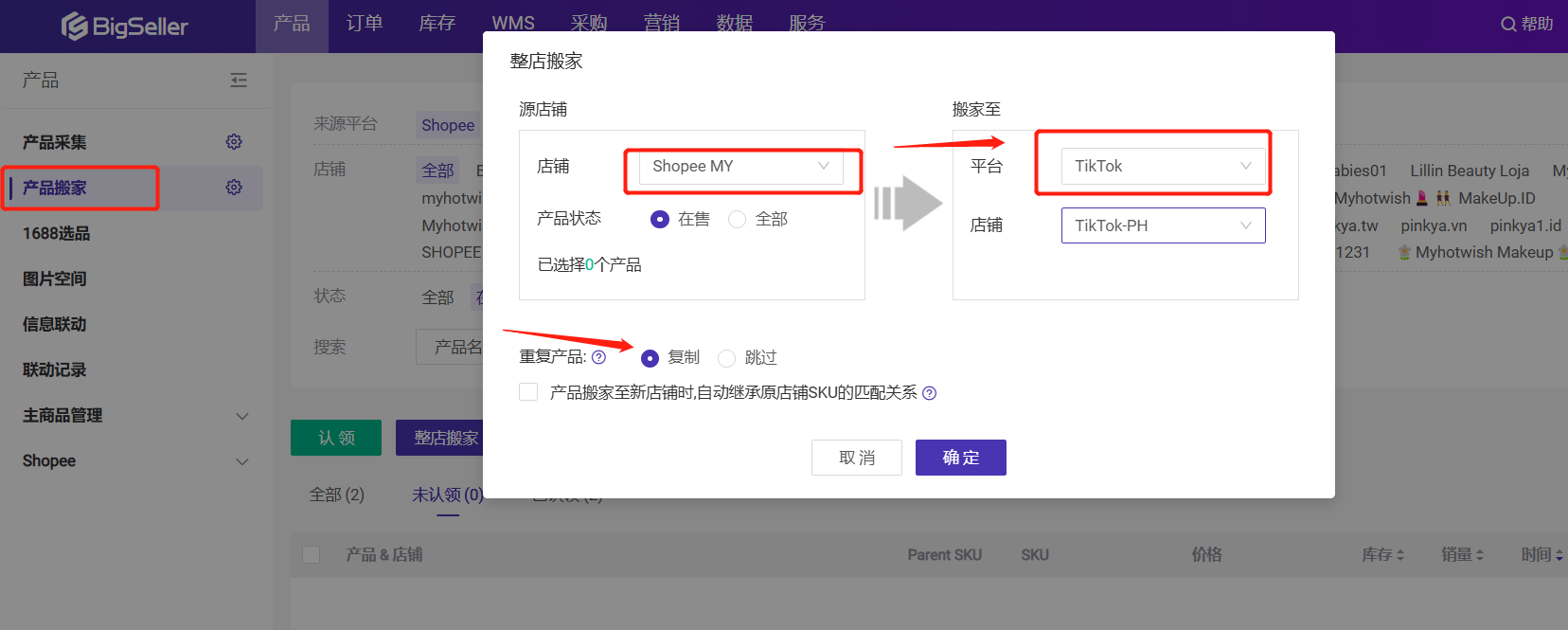
Task: Open settings gear next to 产品搬家
Action: pyautogui.click(x=234, y=188)
